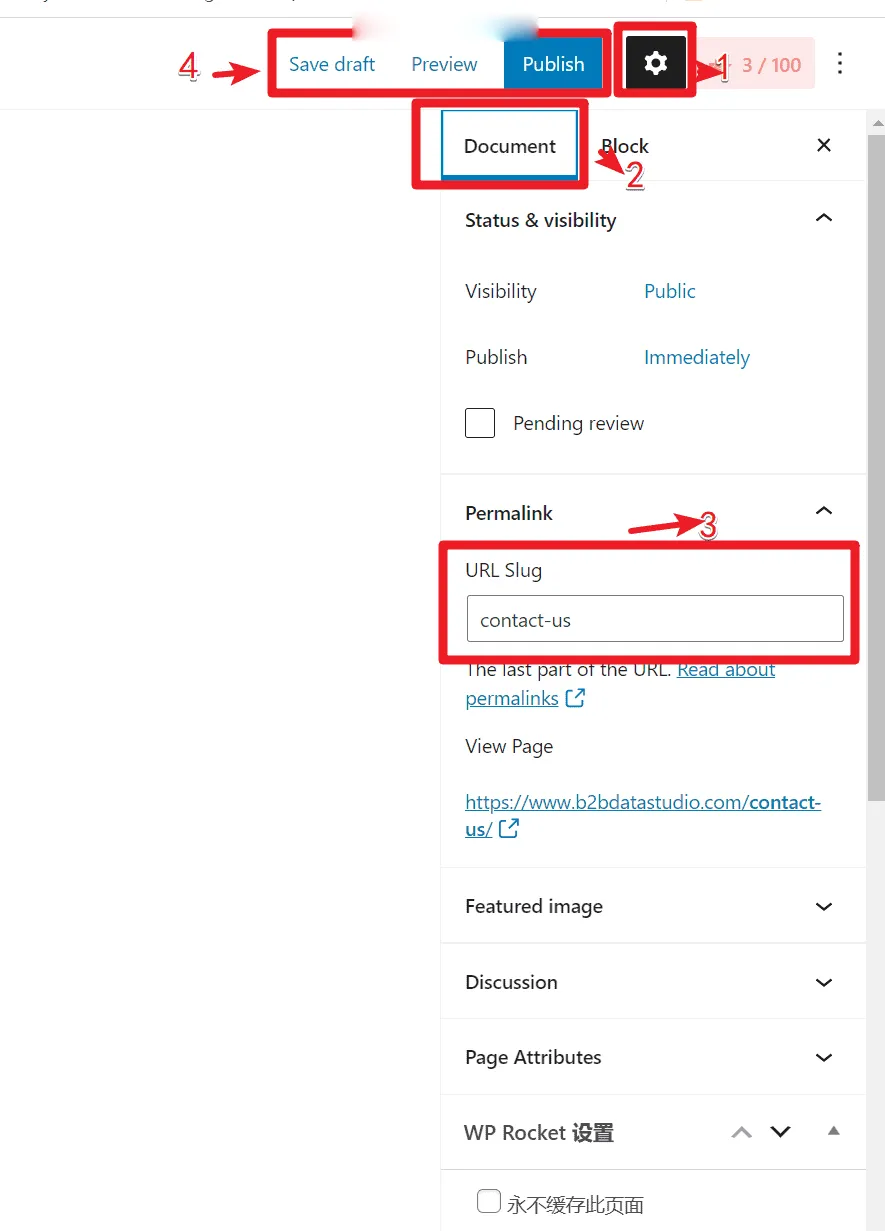The image size is (885, 1231).
Task: Click the Publish button
Action: coord(553,64)
